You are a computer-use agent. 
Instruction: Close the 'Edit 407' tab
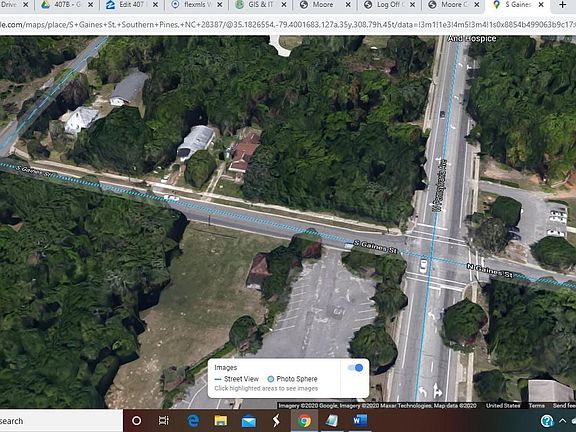tap(155, 5)
